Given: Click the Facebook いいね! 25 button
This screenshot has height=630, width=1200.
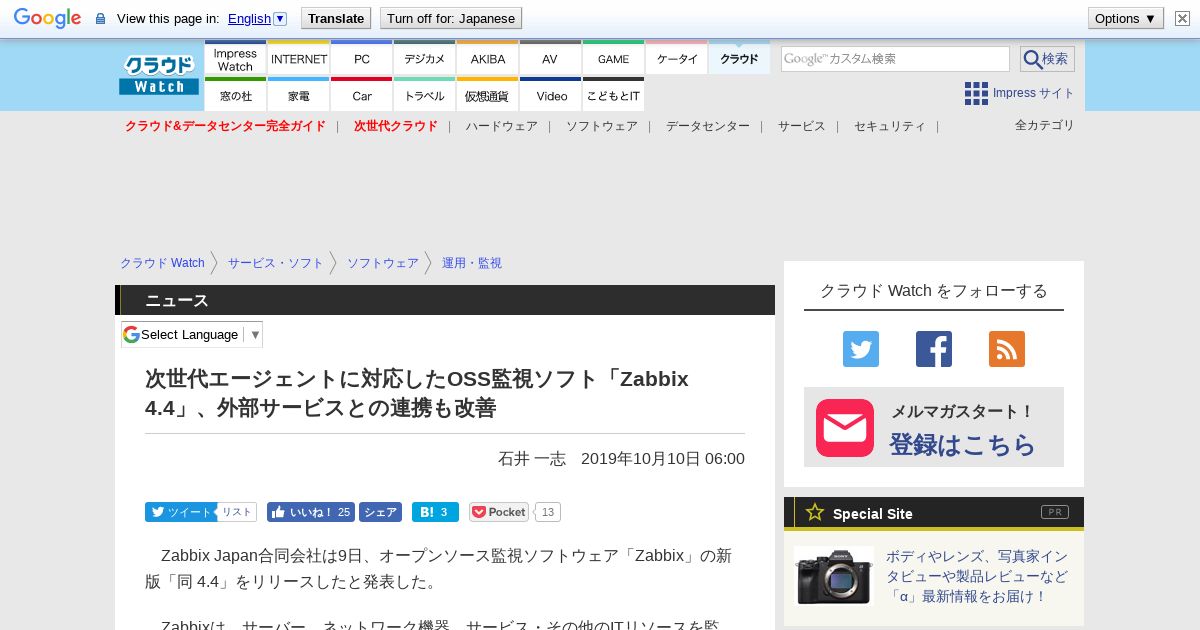Looking at the screenshot, I should click(310, 512).
